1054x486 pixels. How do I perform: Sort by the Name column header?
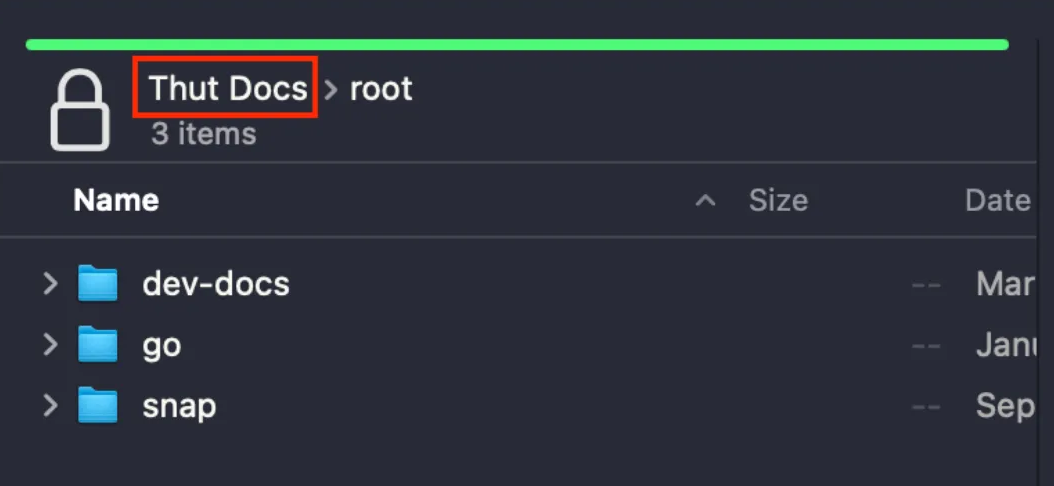pos(116,201)
